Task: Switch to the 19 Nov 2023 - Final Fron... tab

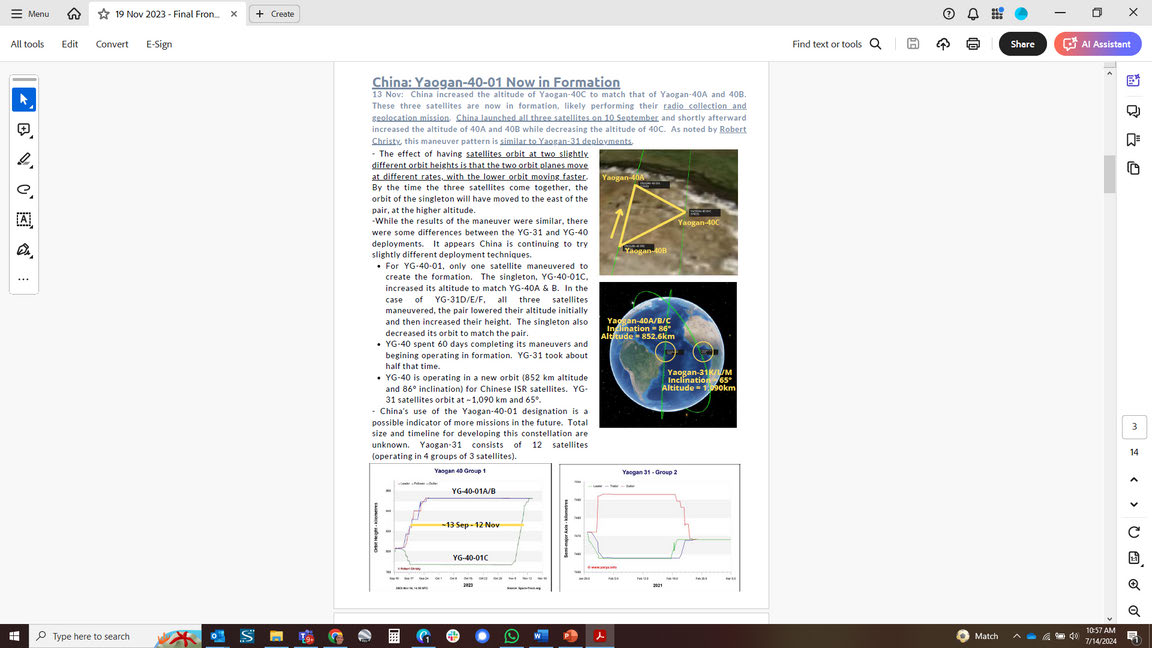Action: pos(167,14)
